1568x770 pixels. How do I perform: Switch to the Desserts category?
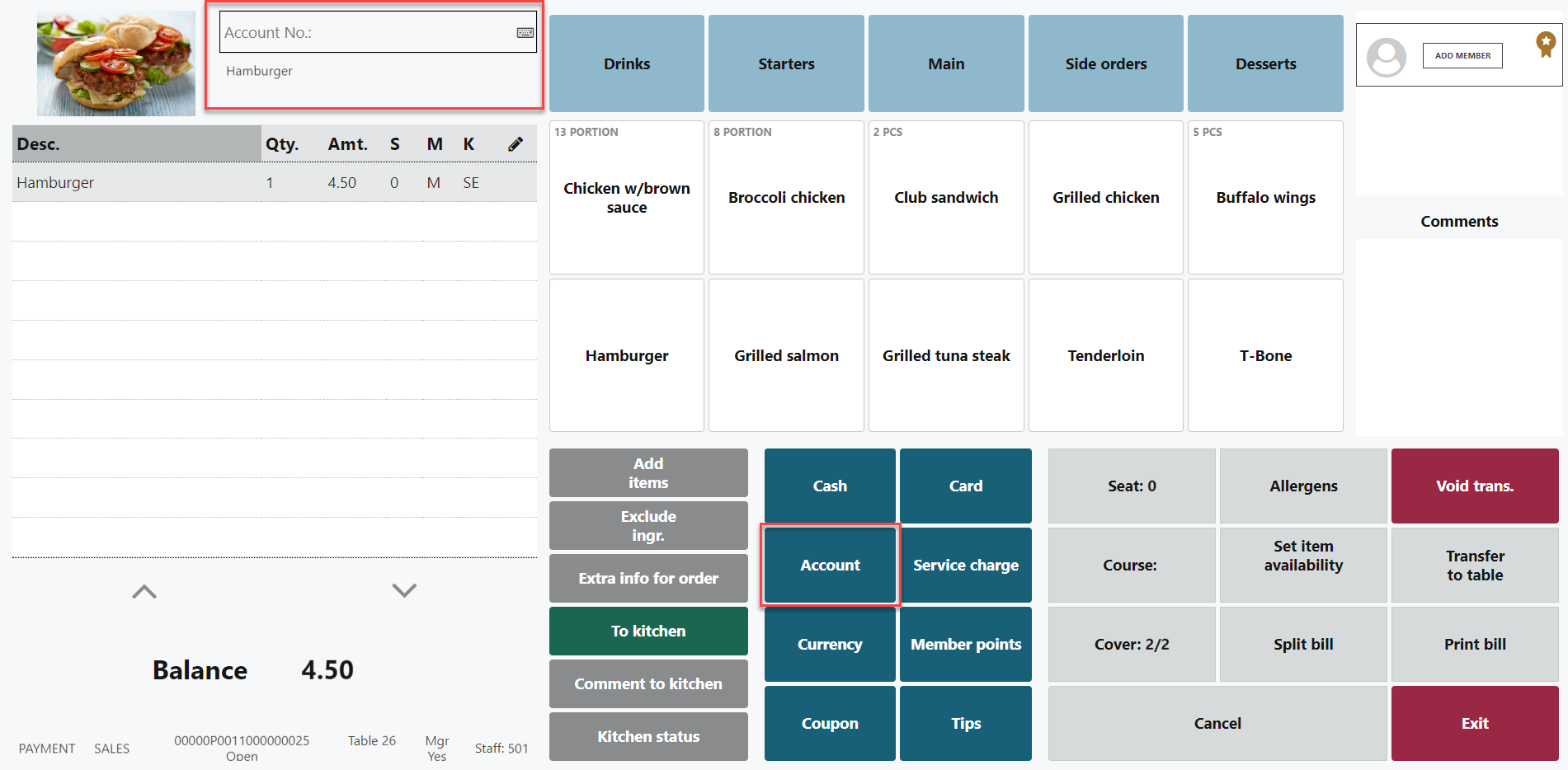click(1264, 63)
